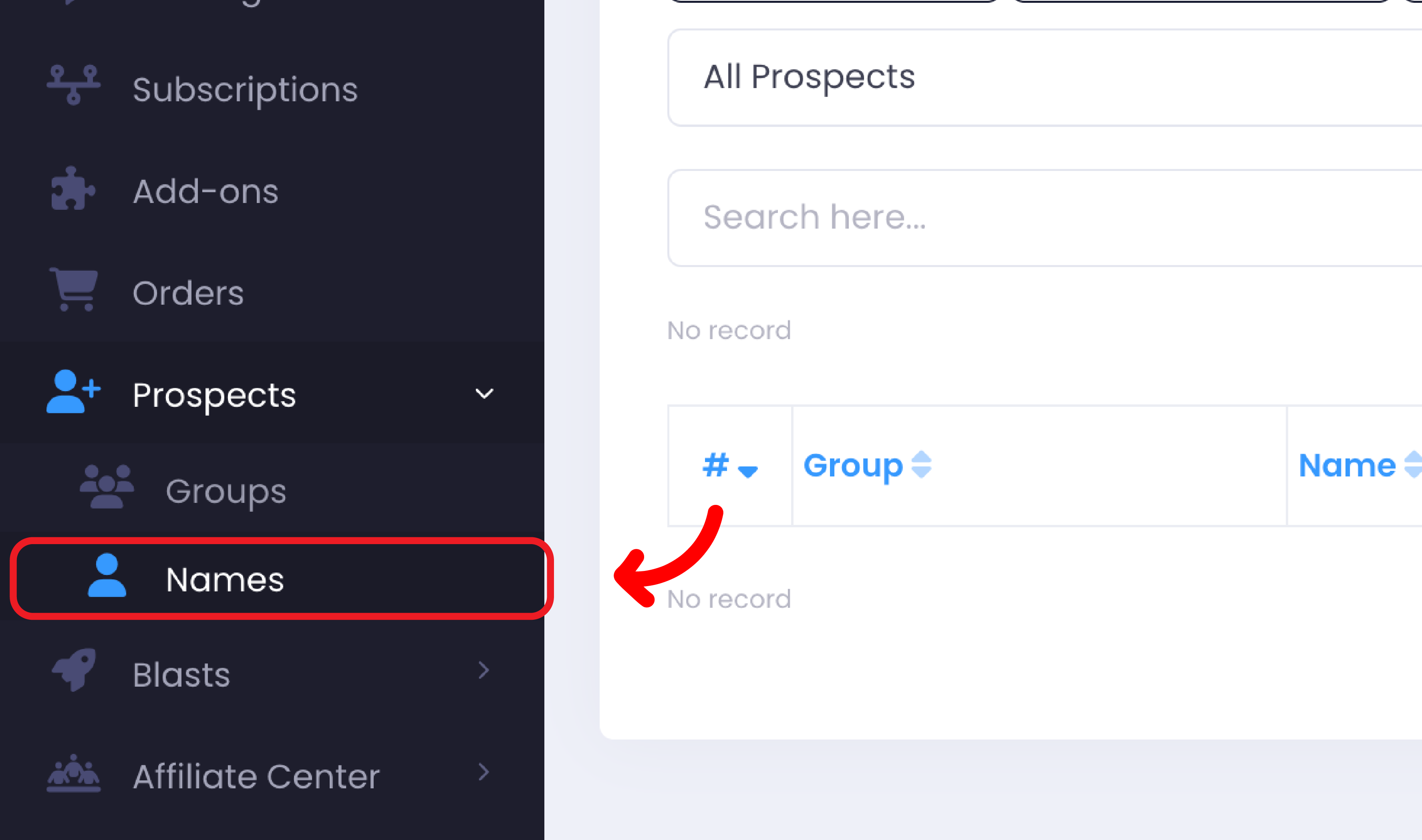Open the Groups submenu label
Image resolution: width=1422 pixels, height=840 pixels.
(x=226, y=491)
